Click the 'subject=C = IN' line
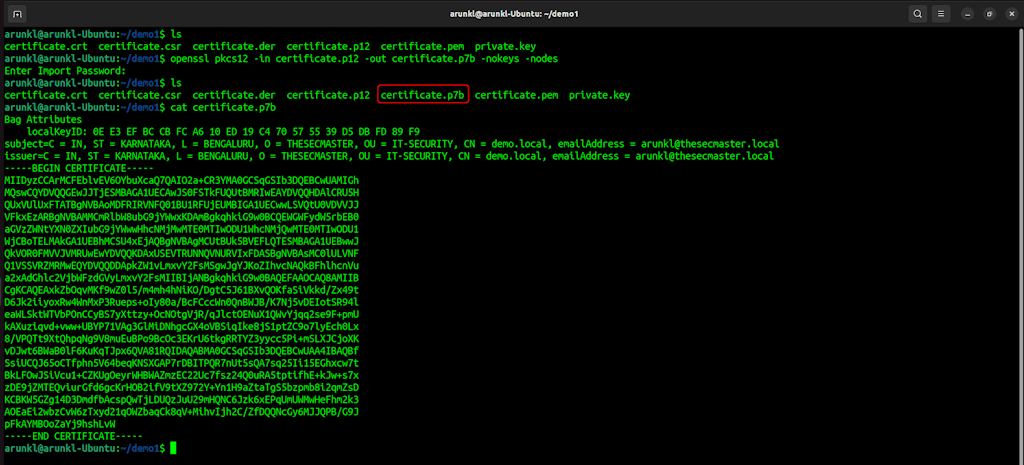This screenshot has height=465, width=1024. tap(391, 144)
